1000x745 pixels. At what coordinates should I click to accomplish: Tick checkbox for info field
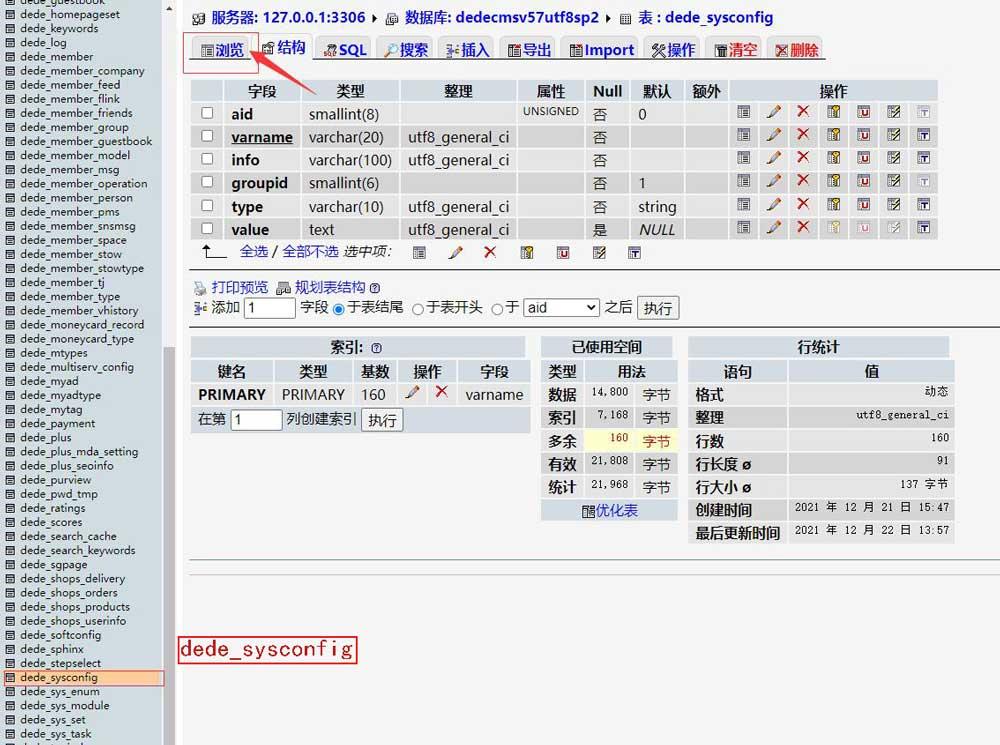207,158
